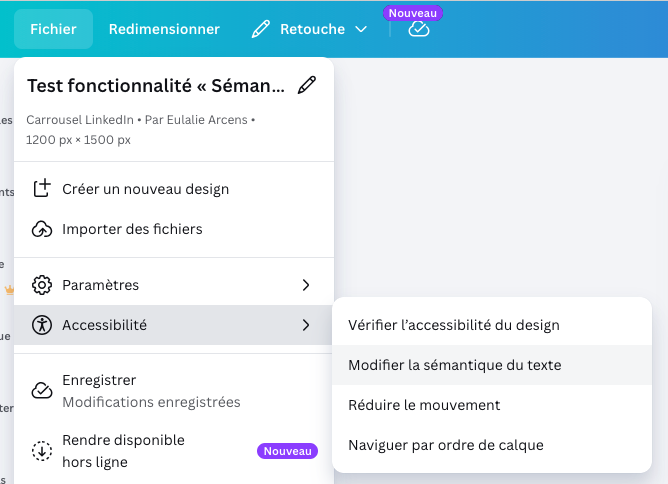Select Réduire le mouvement option
Image resolution: width=668 pixels, height=484 pixels.
click(x=424, y=405)
